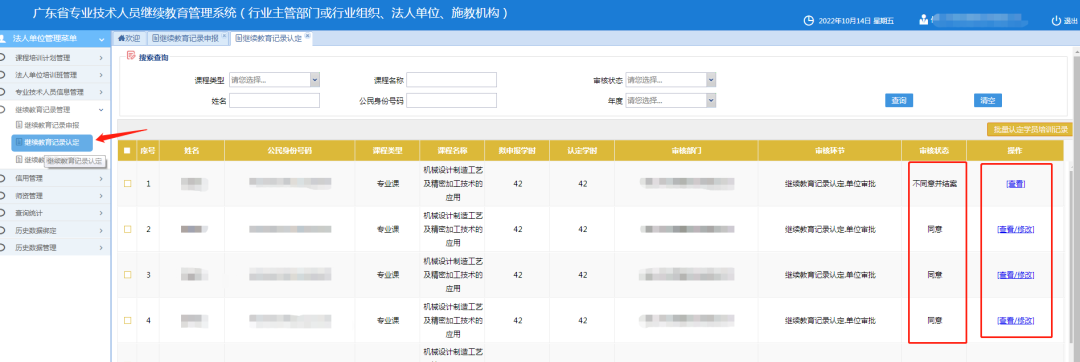This screenshot has width=1080, height=362.
Task: Click circle icon beside 师资管理
Action: [x=3, y=195]
